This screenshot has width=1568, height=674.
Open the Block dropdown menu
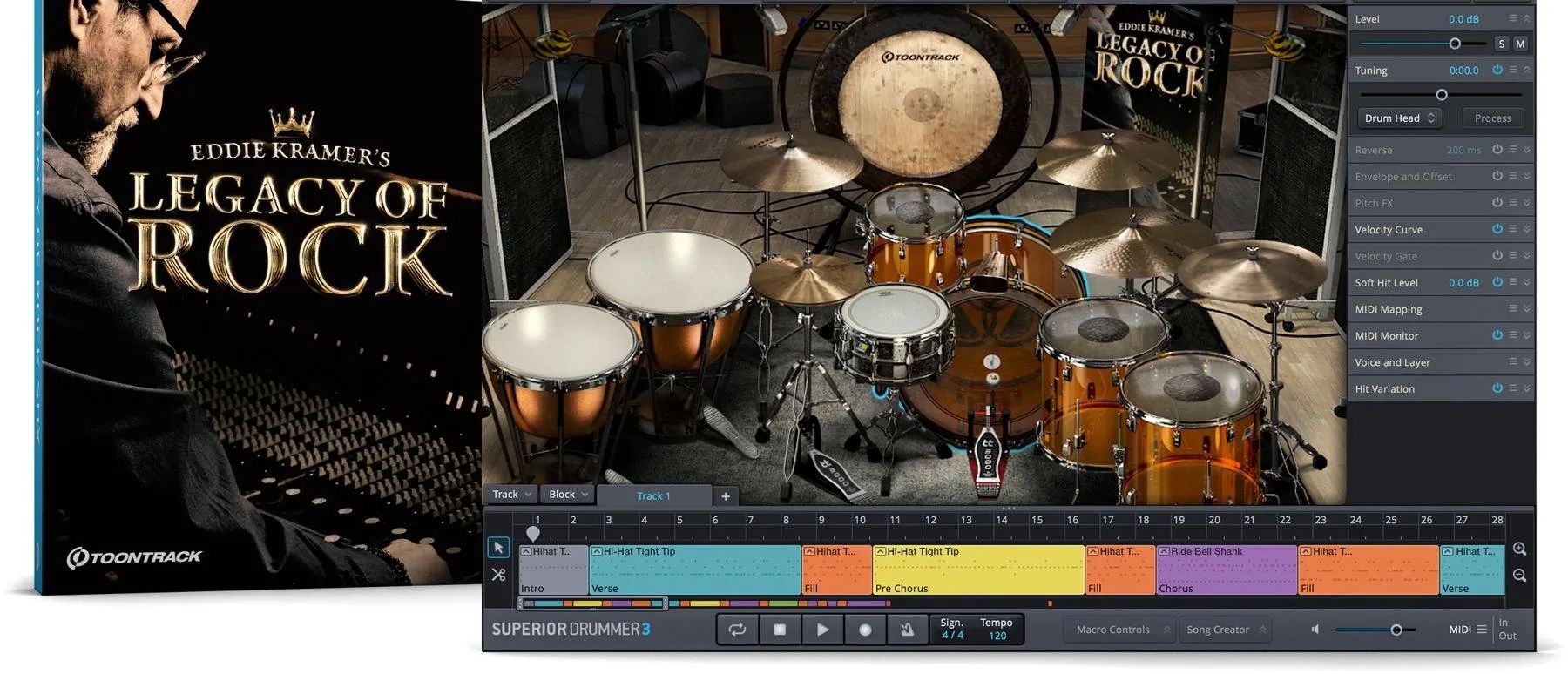pyautogui.click(x=568, y=495)
